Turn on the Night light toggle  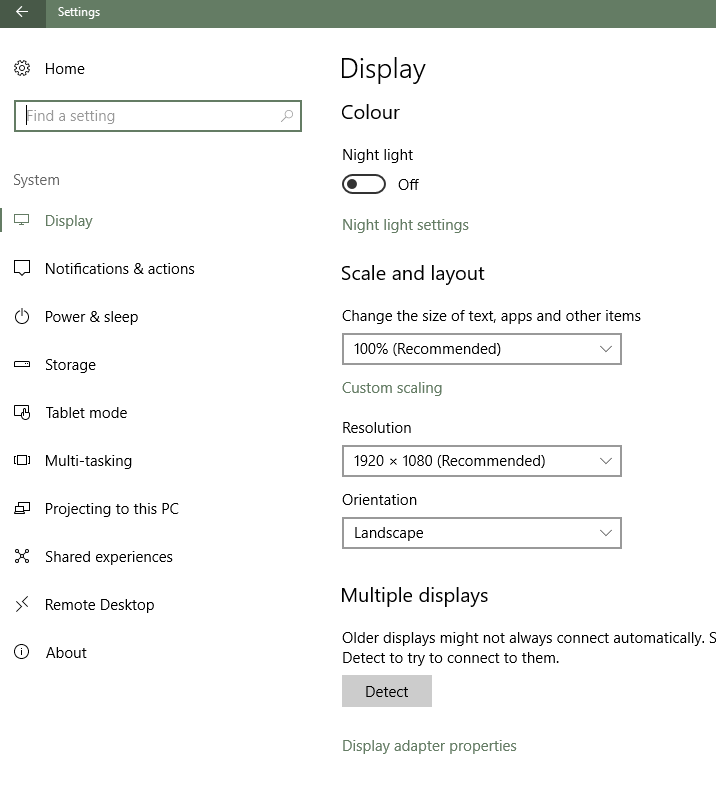click(x=363, y=184)
